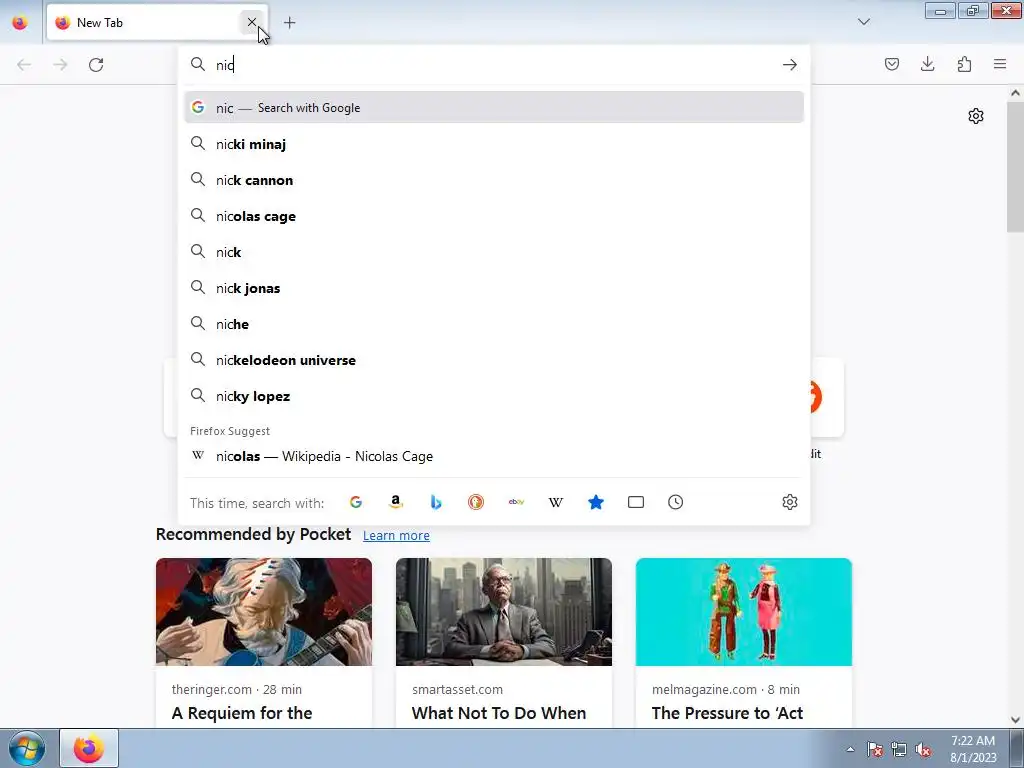Viewport: 1024px width, 768px height.
Task: Open the Firefox application menu
Action: coord(1000,64)
